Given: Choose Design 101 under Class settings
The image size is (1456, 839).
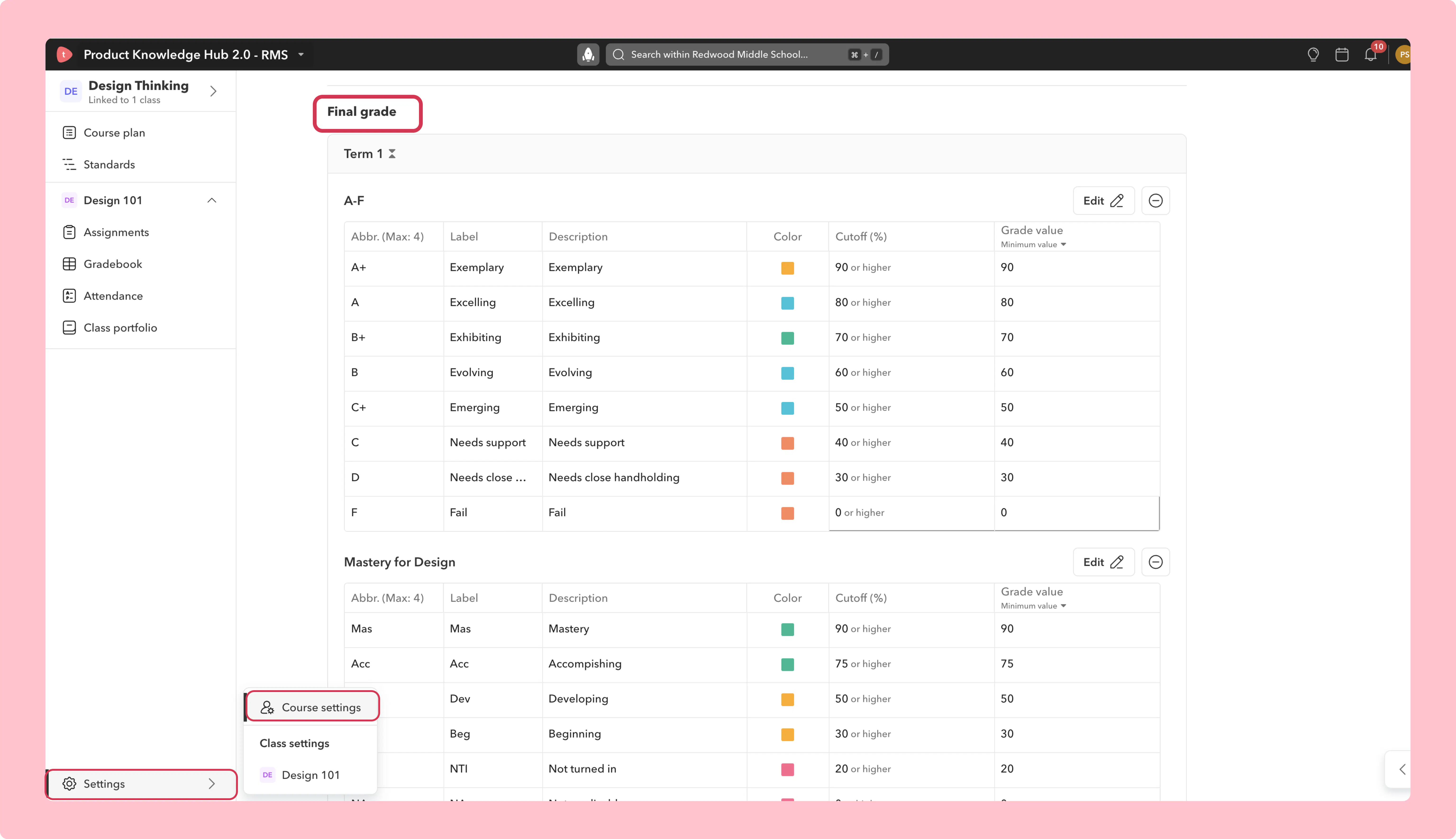Looking at the screenshot, I should [x=310, y=775].
